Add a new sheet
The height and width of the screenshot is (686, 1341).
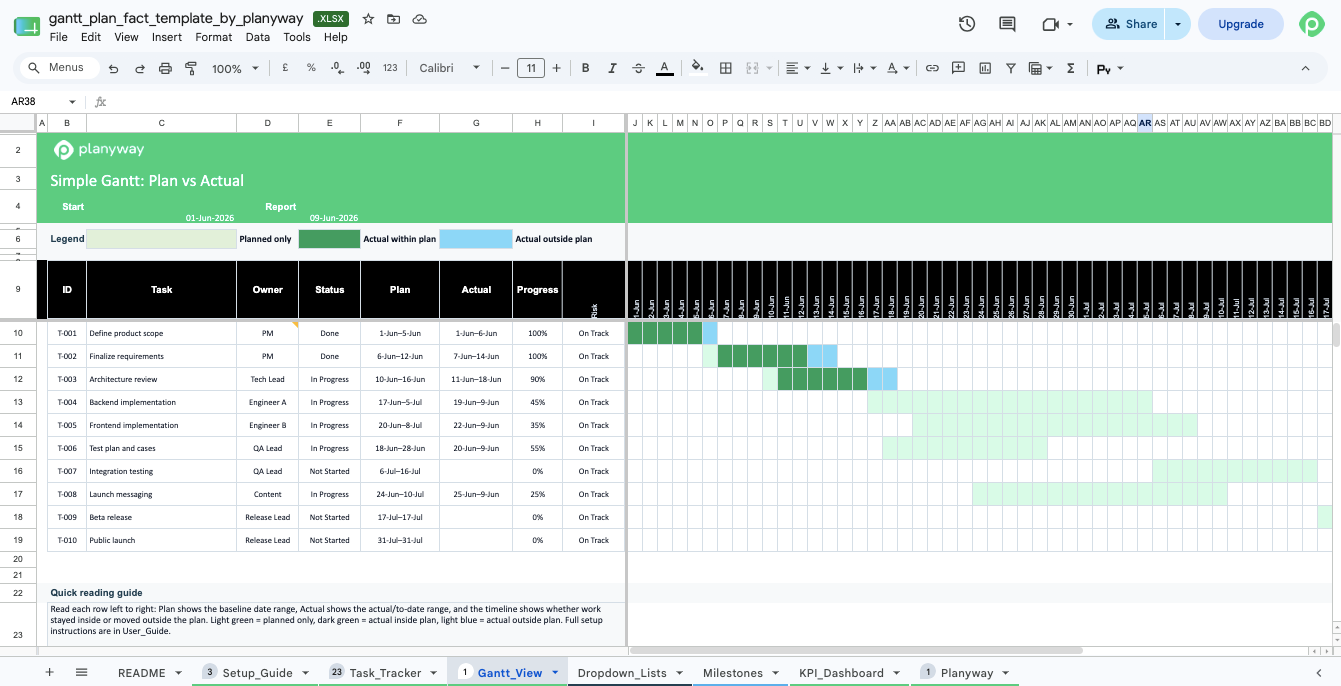(x=49, y=673)
